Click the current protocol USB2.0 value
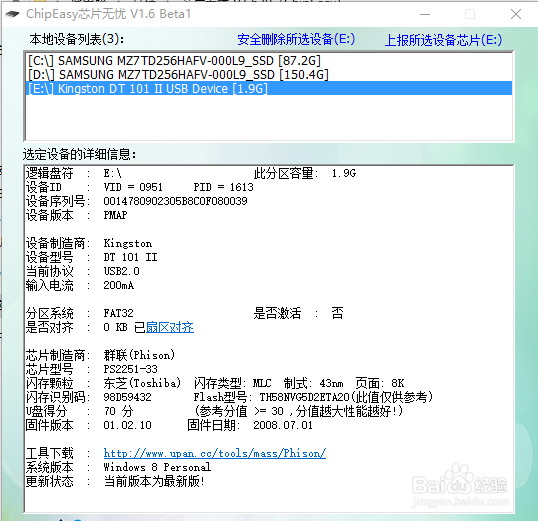The width and height of the screenshot is (538, 521). point(121,271)
